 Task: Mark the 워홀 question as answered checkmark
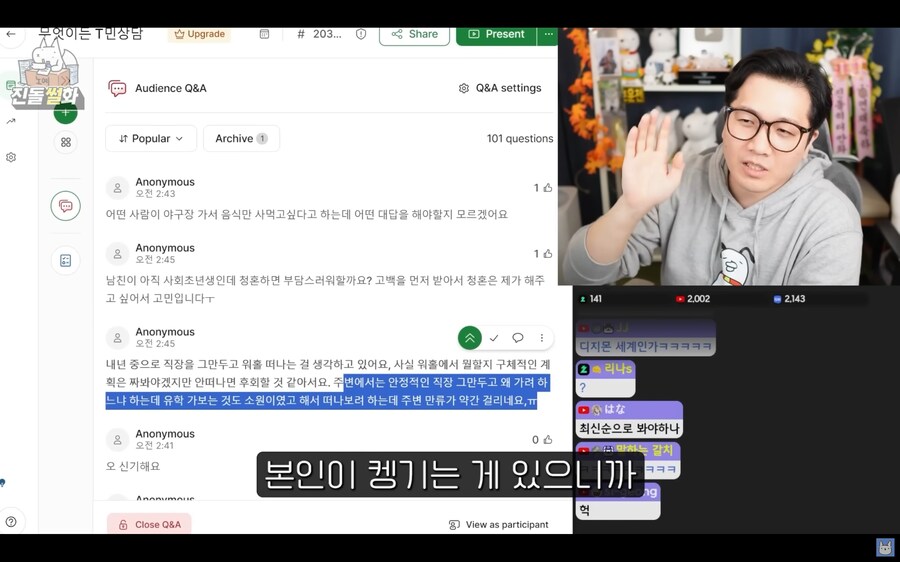click(x=494, y=338)
